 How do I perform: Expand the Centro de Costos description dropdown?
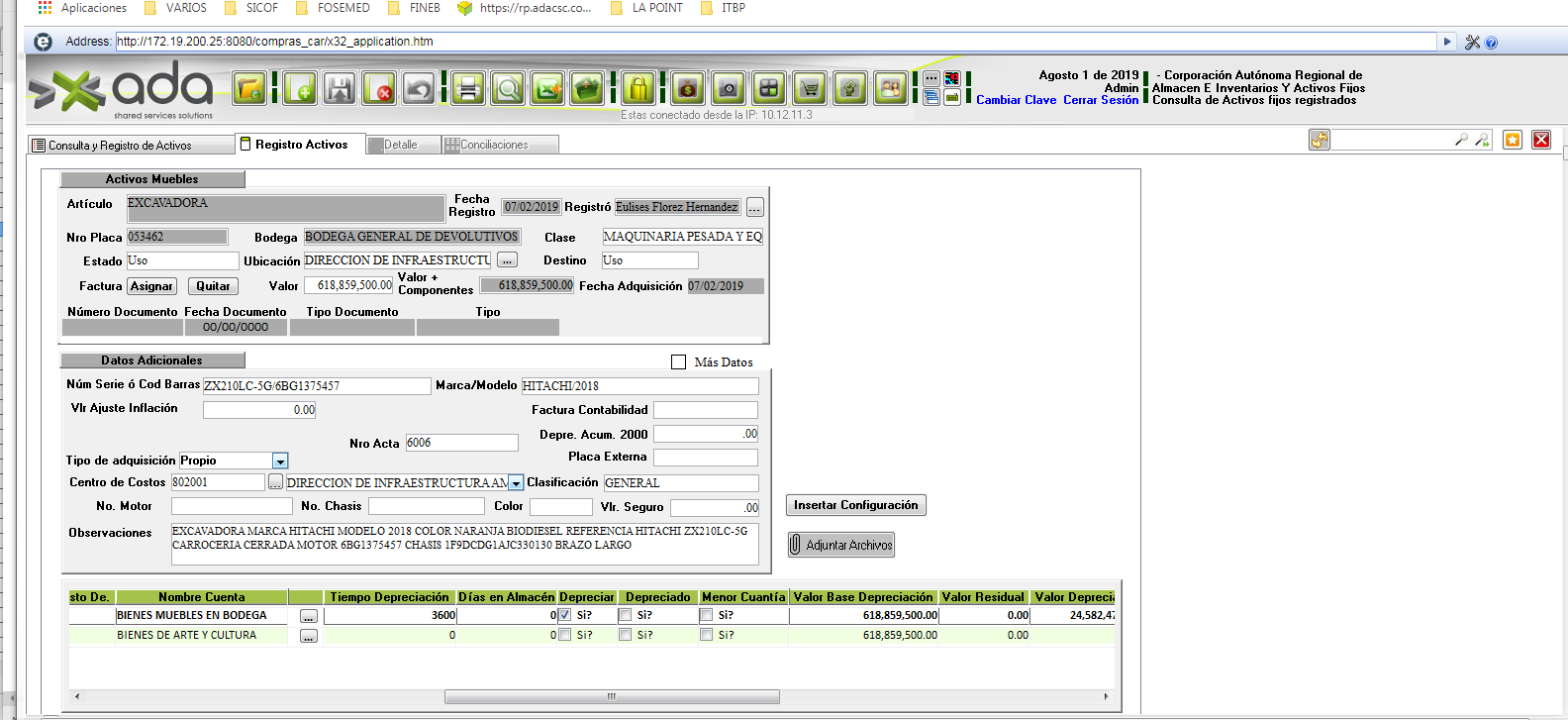516,483
